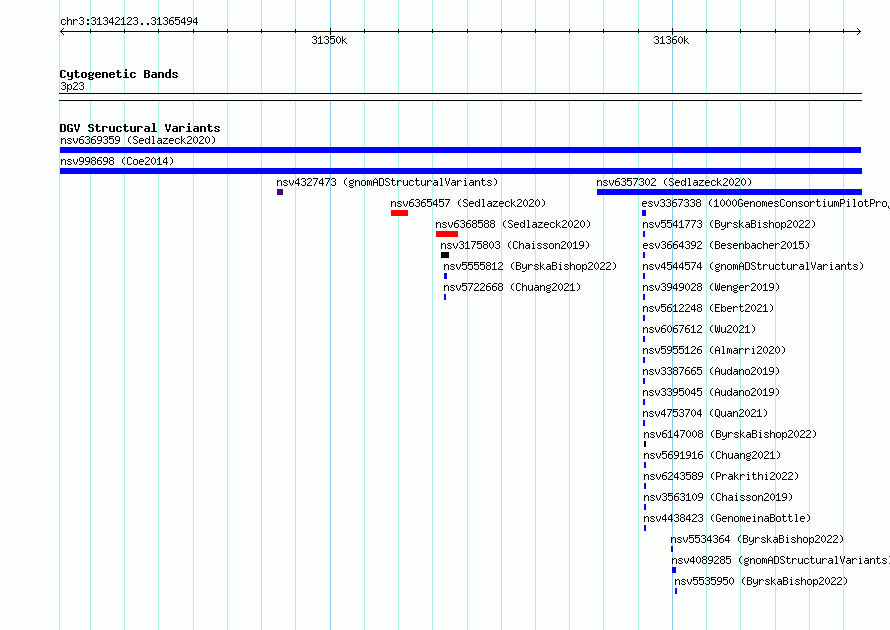
Task: Select the nsv4753704 variant glyph
Action: (644, 423)
